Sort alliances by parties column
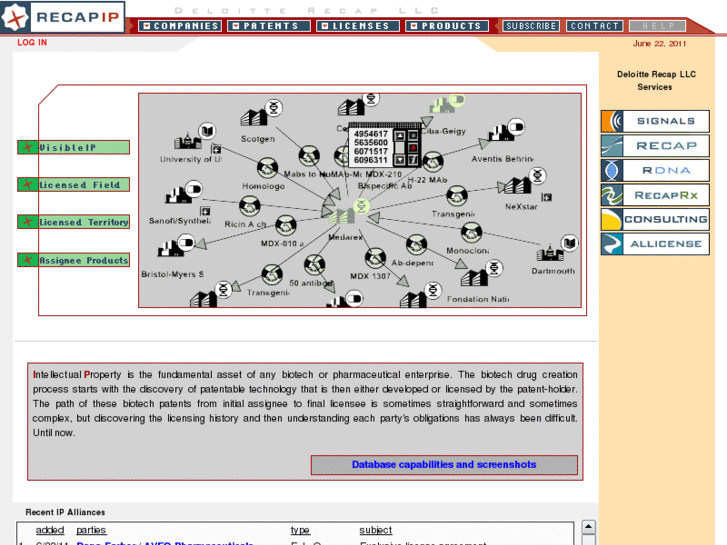This screenshot has width=727, height=545. tap(91, 530)
